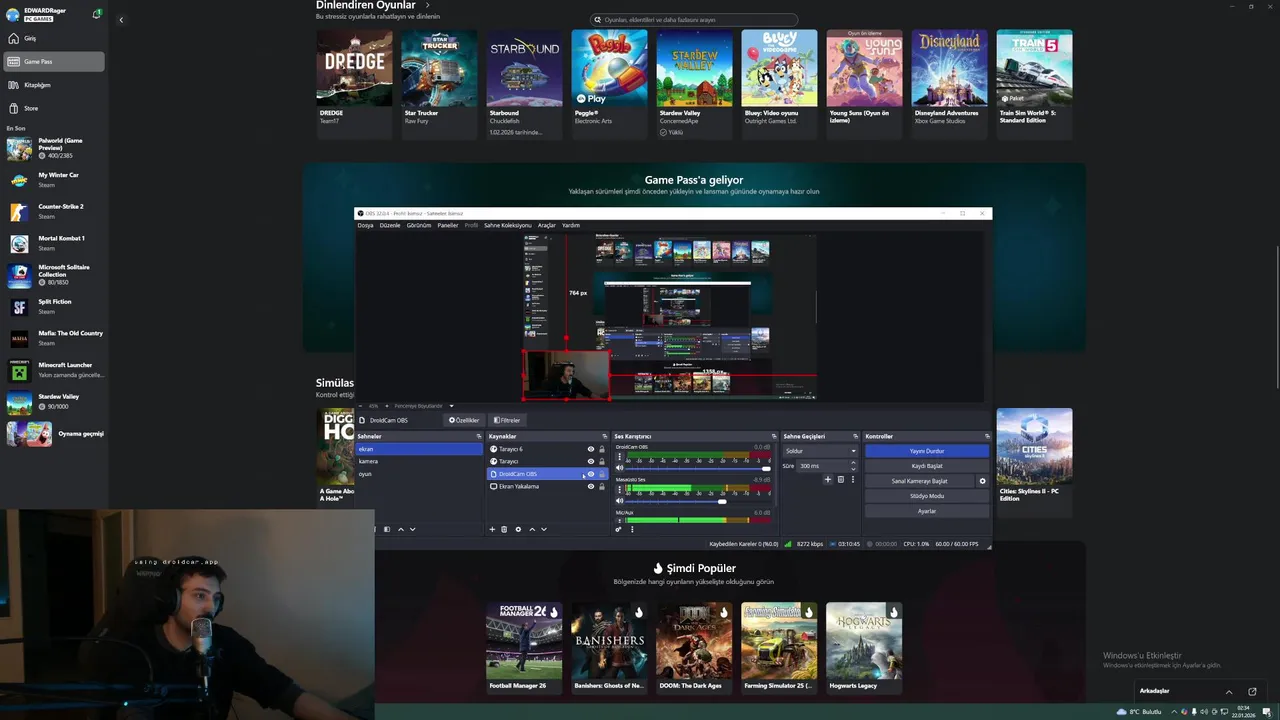Image resolution: width=1280 pixels, height=720 pixels.
Task: Open Oynama geçmişi play history
Action: 54,434
